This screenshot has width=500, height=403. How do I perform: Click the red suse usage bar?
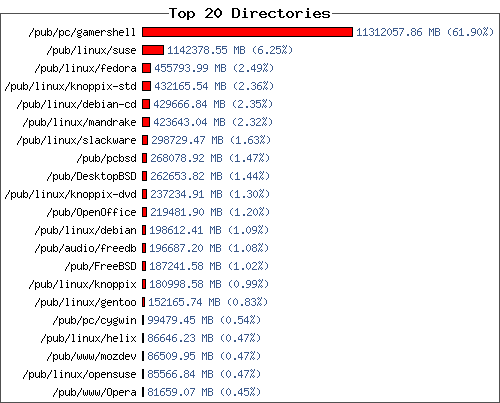tap(153, 50)
